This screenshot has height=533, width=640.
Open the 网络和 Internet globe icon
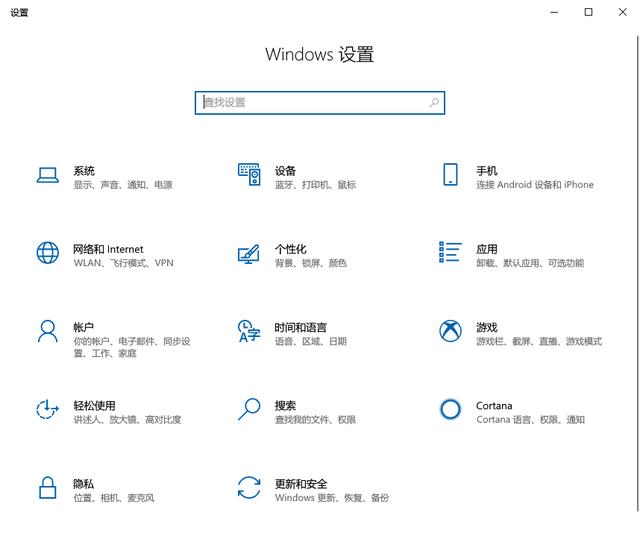pyautogui.click(x=48, y=253)
